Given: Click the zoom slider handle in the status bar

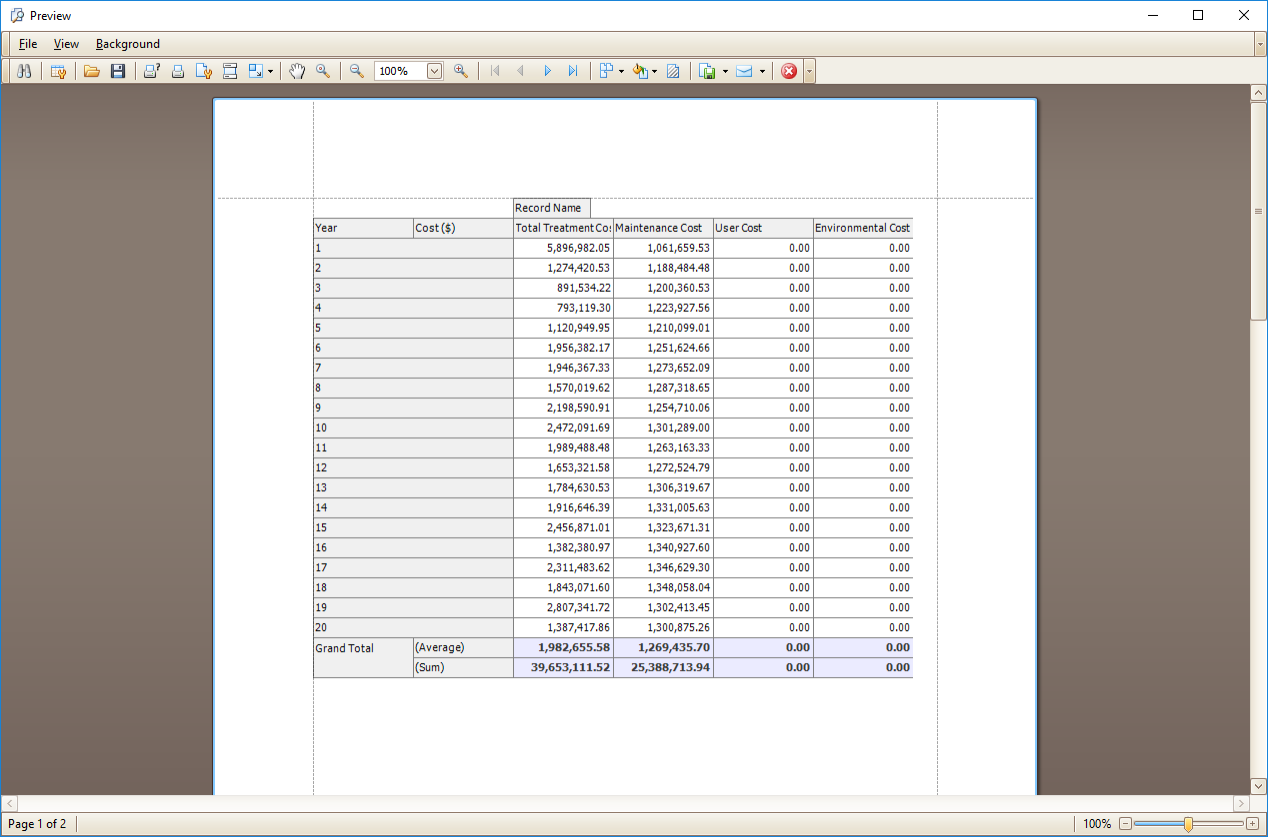Looking at the screenshot, I should coord(1188,824).
